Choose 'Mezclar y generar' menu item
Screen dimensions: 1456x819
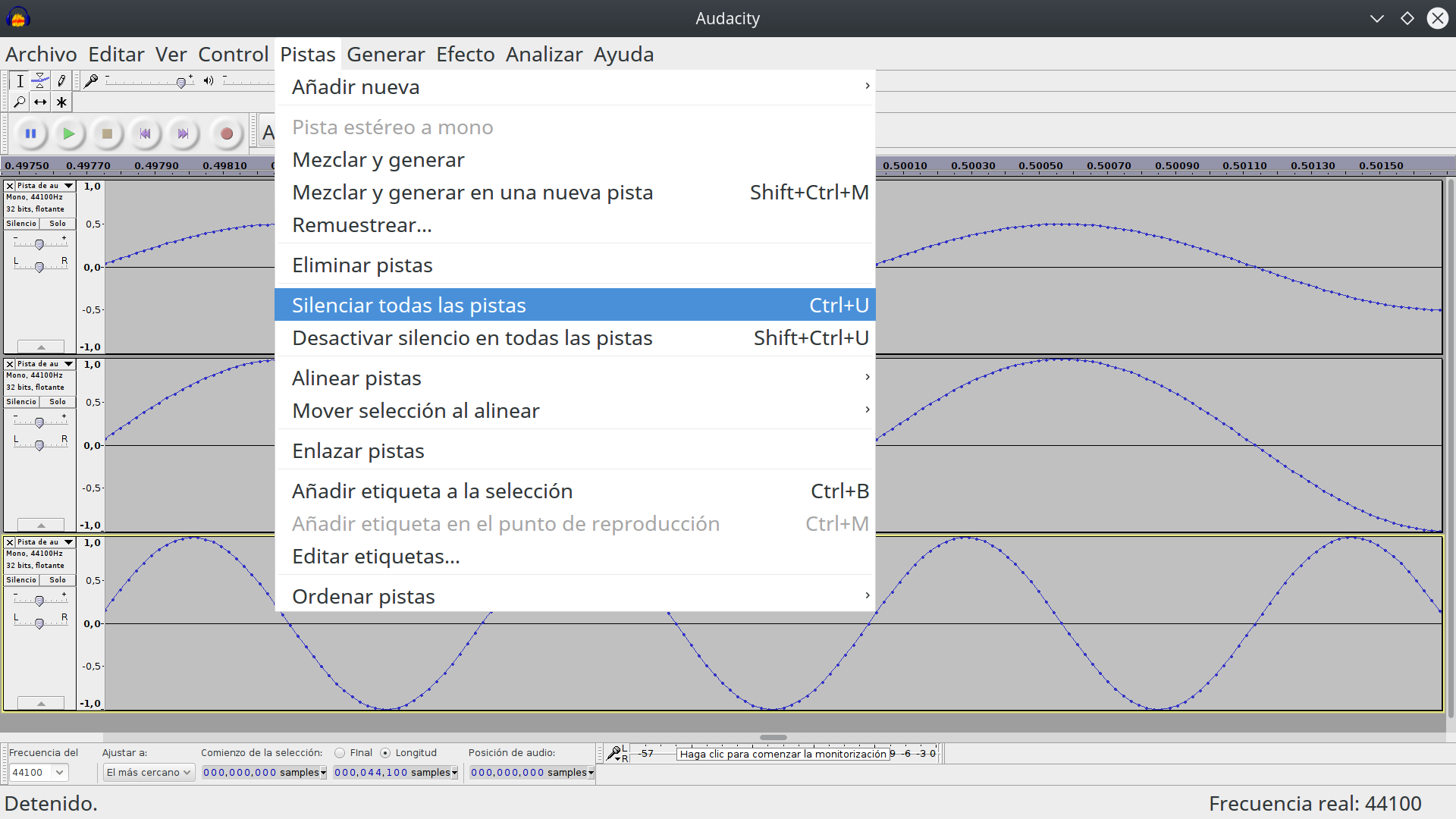click(x=575, y=160)
